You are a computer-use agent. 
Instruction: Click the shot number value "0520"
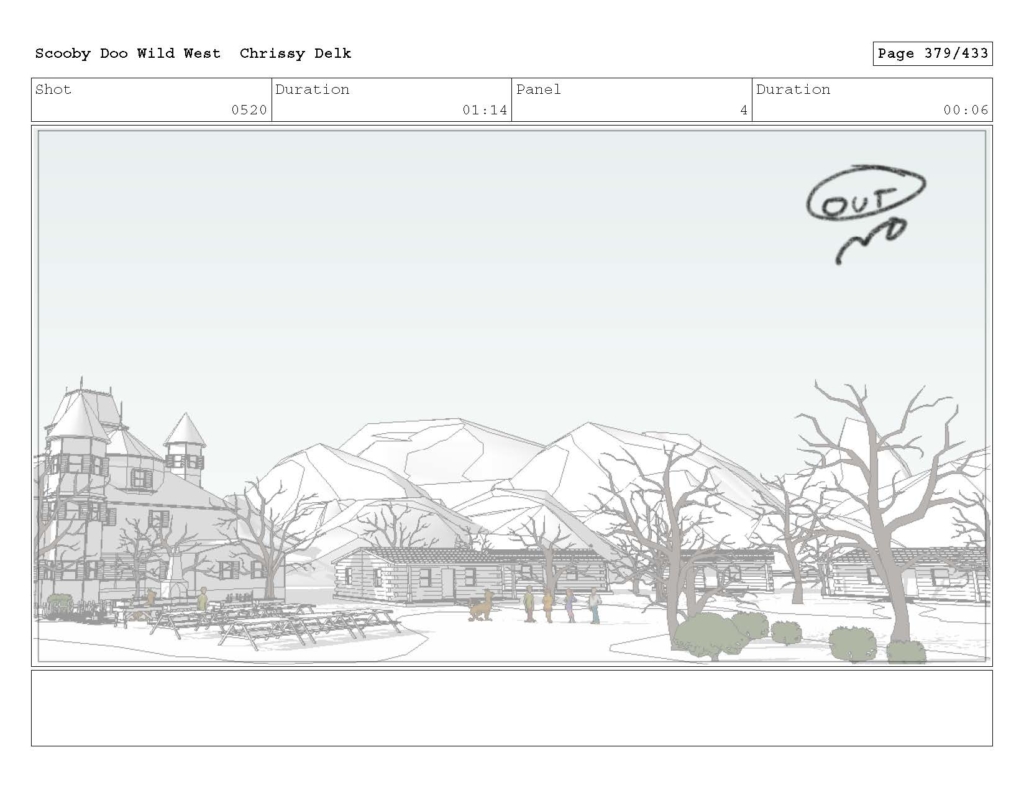249,110
